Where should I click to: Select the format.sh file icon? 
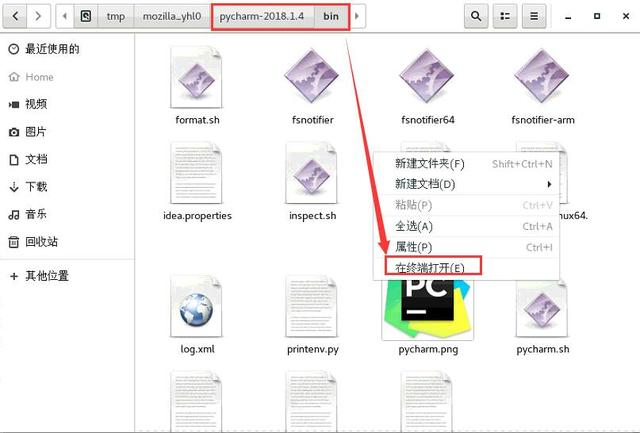pyautogui.click(x=196, y=78)
